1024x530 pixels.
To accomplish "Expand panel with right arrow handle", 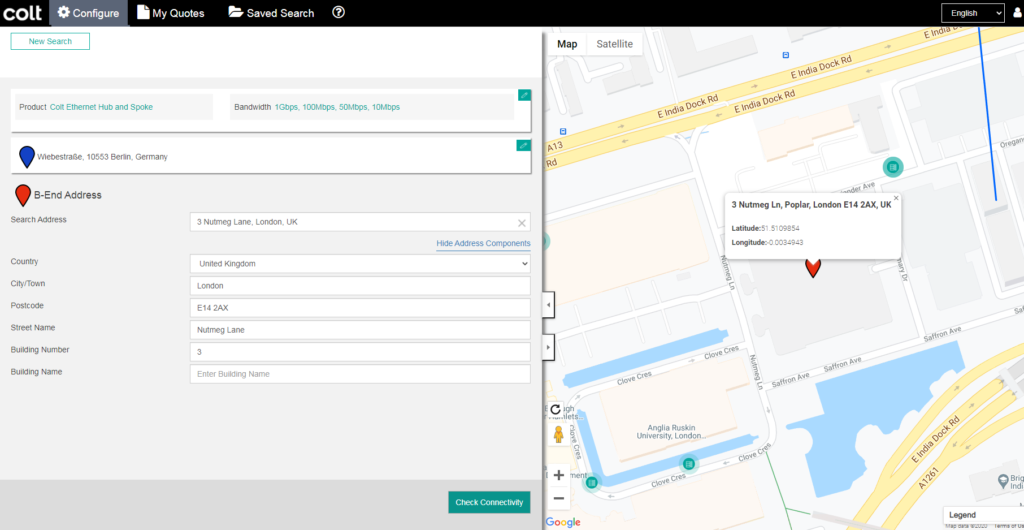I will (x=549, y=347).
